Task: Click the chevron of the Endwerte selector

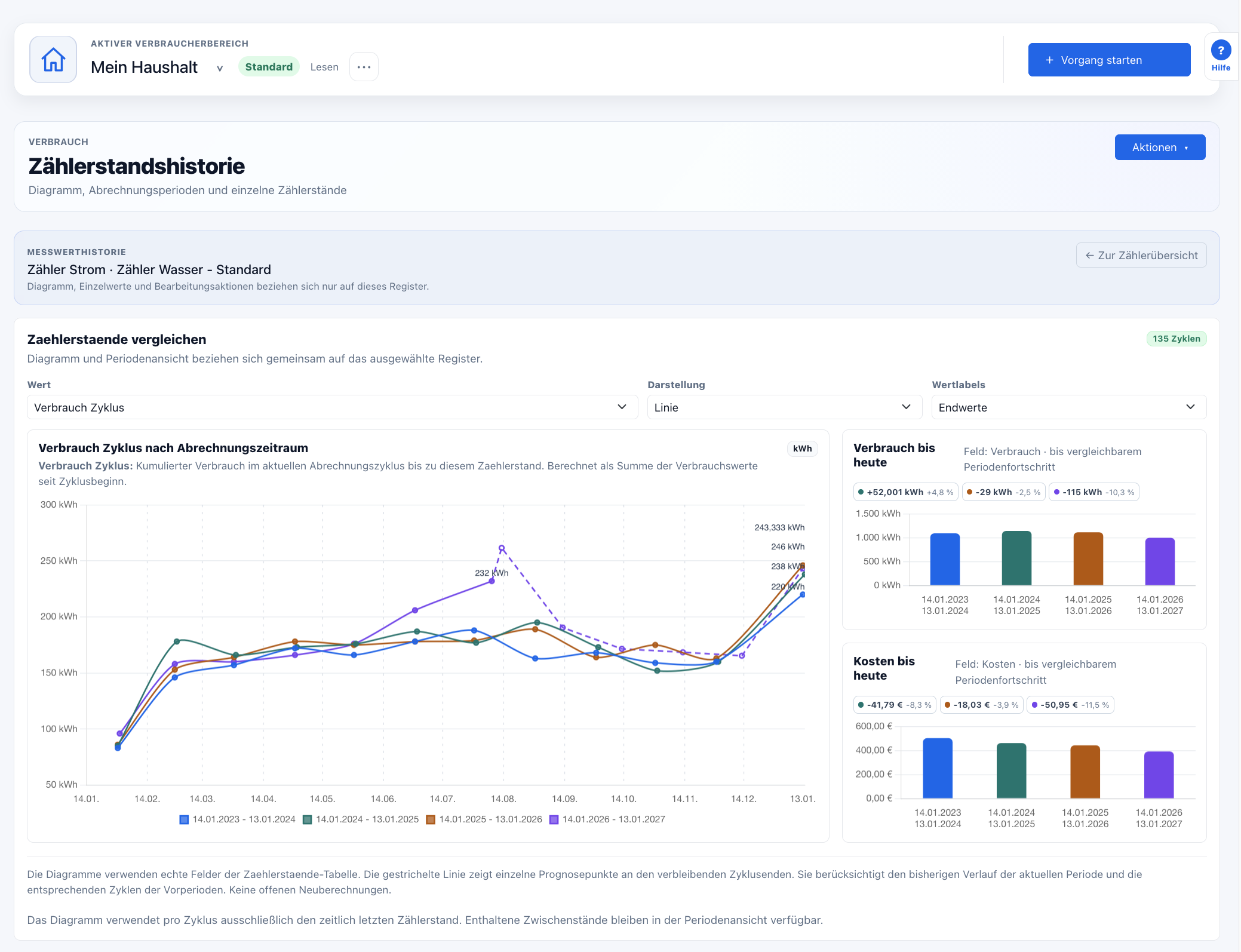Action: click(x=1190, y=407)
